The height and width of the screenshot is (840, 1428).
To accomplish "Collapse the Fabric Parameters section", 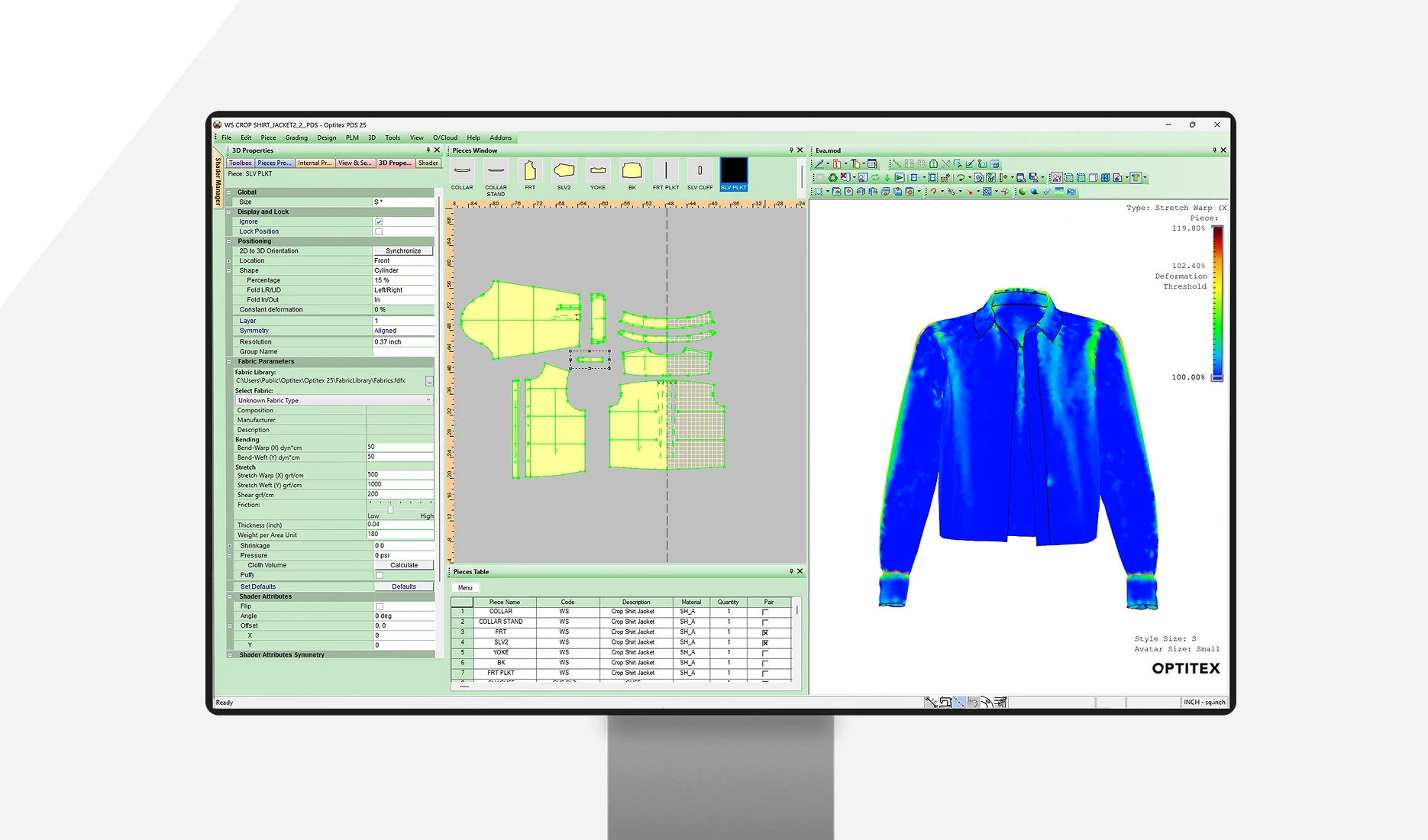I will tap(229, 362).
